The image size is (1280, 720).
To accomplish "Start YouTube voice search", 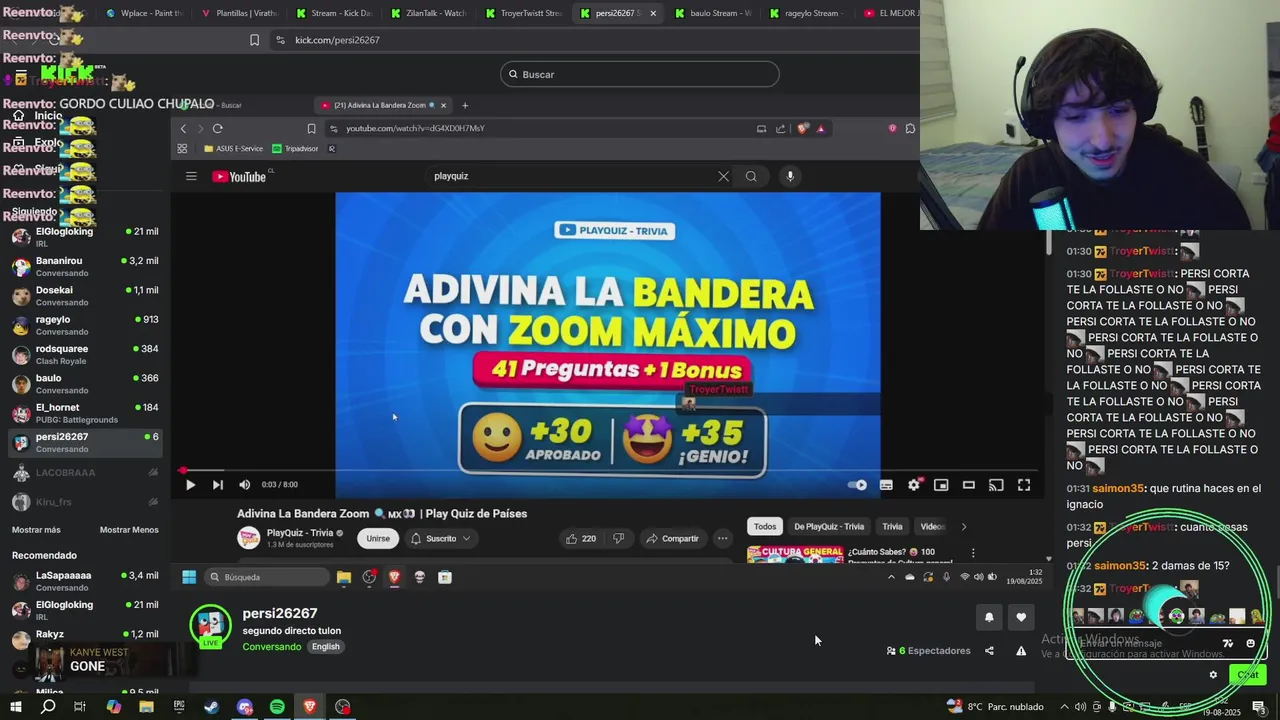I will (x=790, y=176).
